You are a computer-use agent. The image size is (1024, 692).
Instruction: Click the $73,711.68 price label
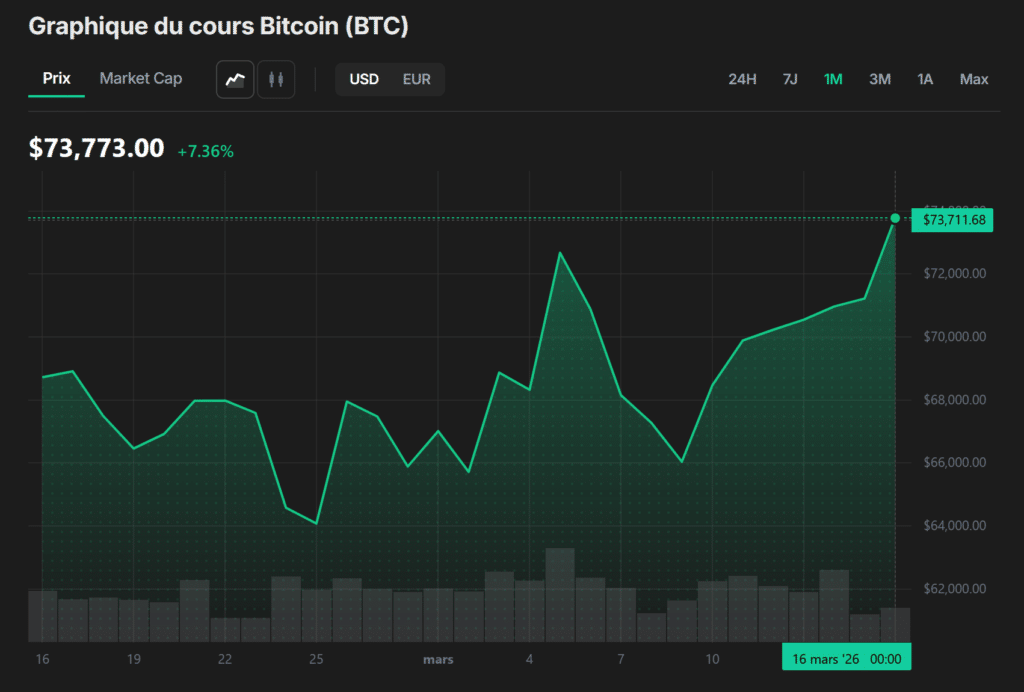click(x=952, y=220)
